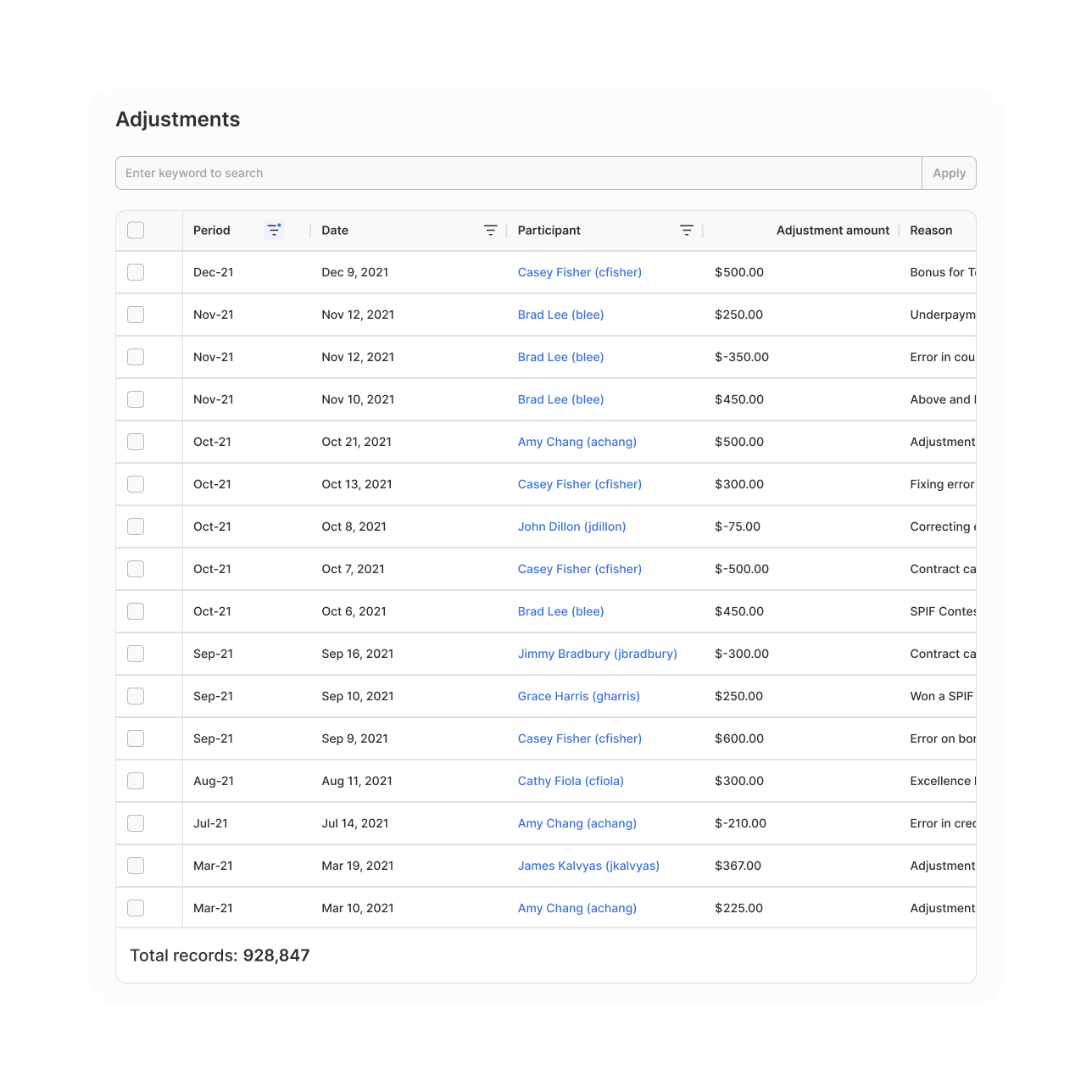1092x1092 pixels.
Task: Open the Date column filter icon
Action: (x=490, y=230)
